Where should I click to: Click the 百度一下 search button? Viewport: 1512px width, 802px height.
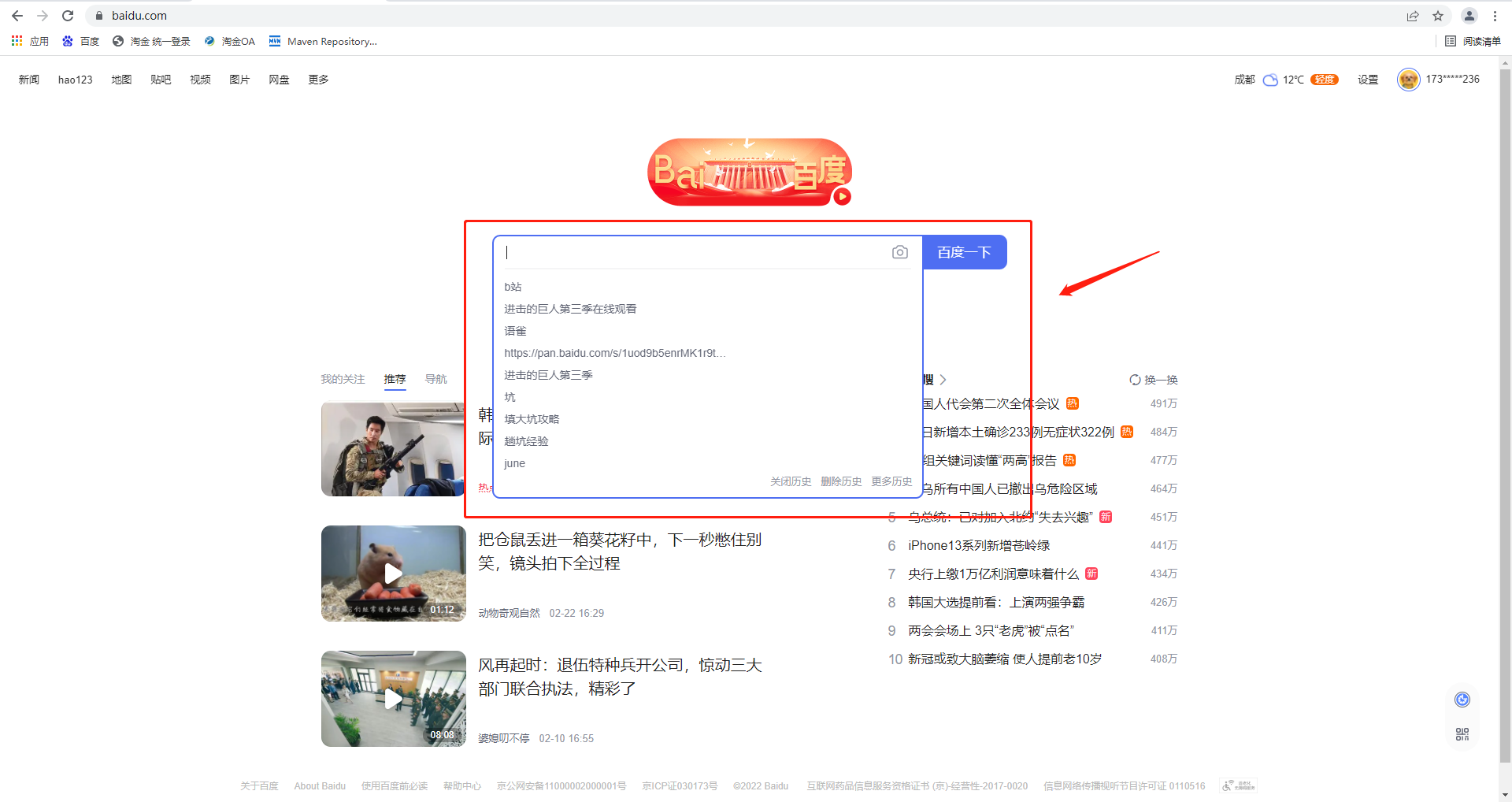click(x=965, y=252)
